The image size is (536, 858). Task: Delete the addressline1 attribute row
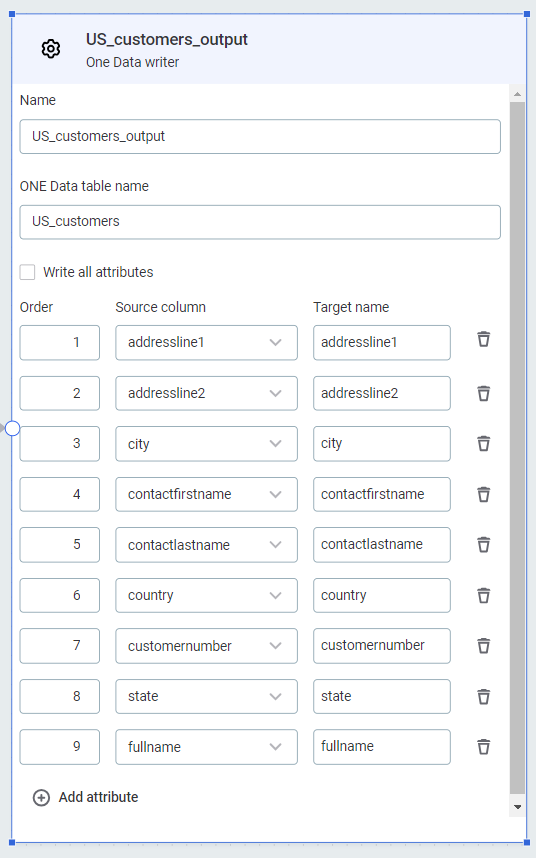483,339
